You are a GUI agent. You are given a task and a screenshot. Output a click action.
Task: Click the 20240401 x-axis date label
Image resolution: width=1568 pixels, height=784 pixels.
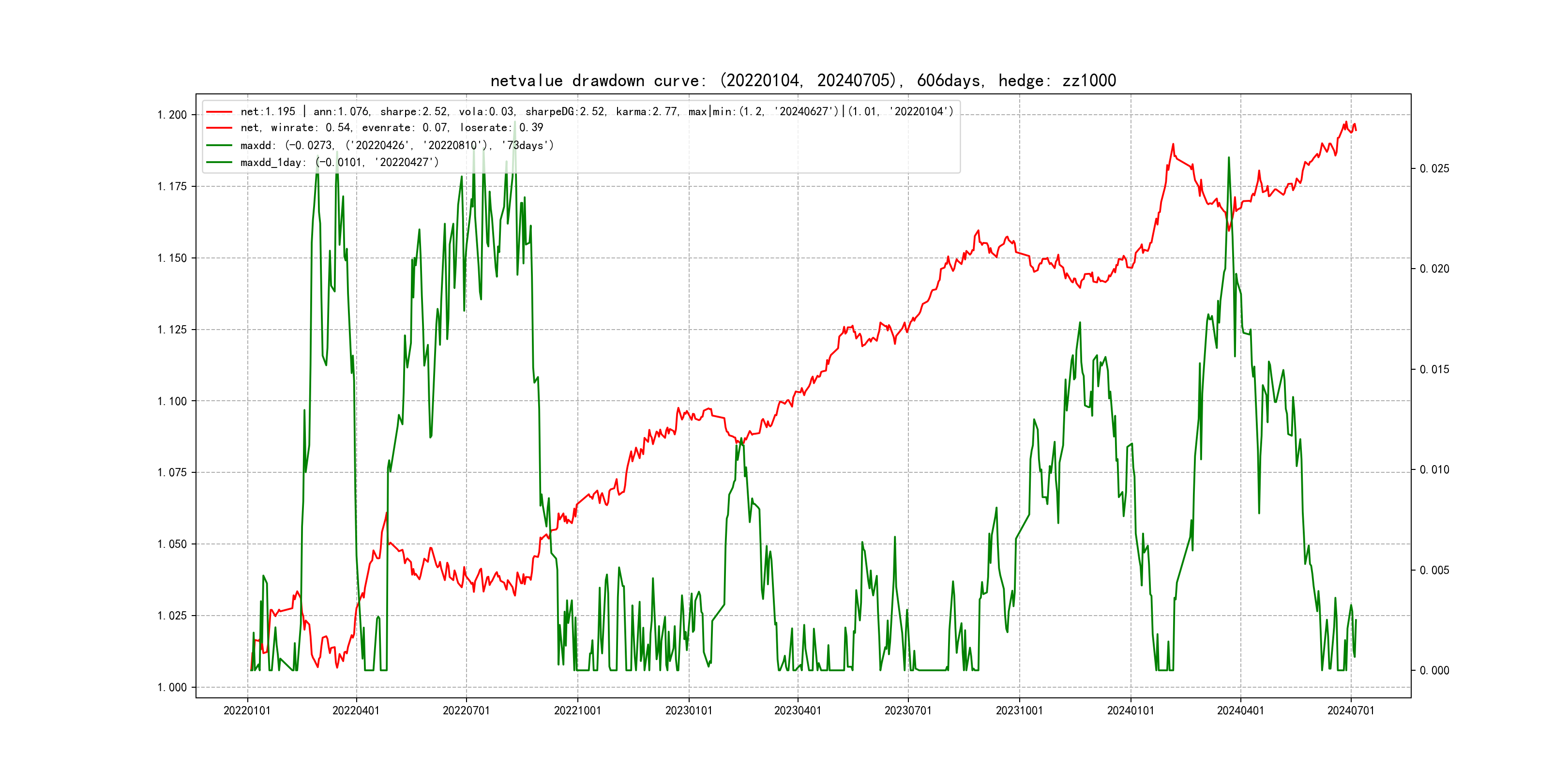click(1240, 711)
